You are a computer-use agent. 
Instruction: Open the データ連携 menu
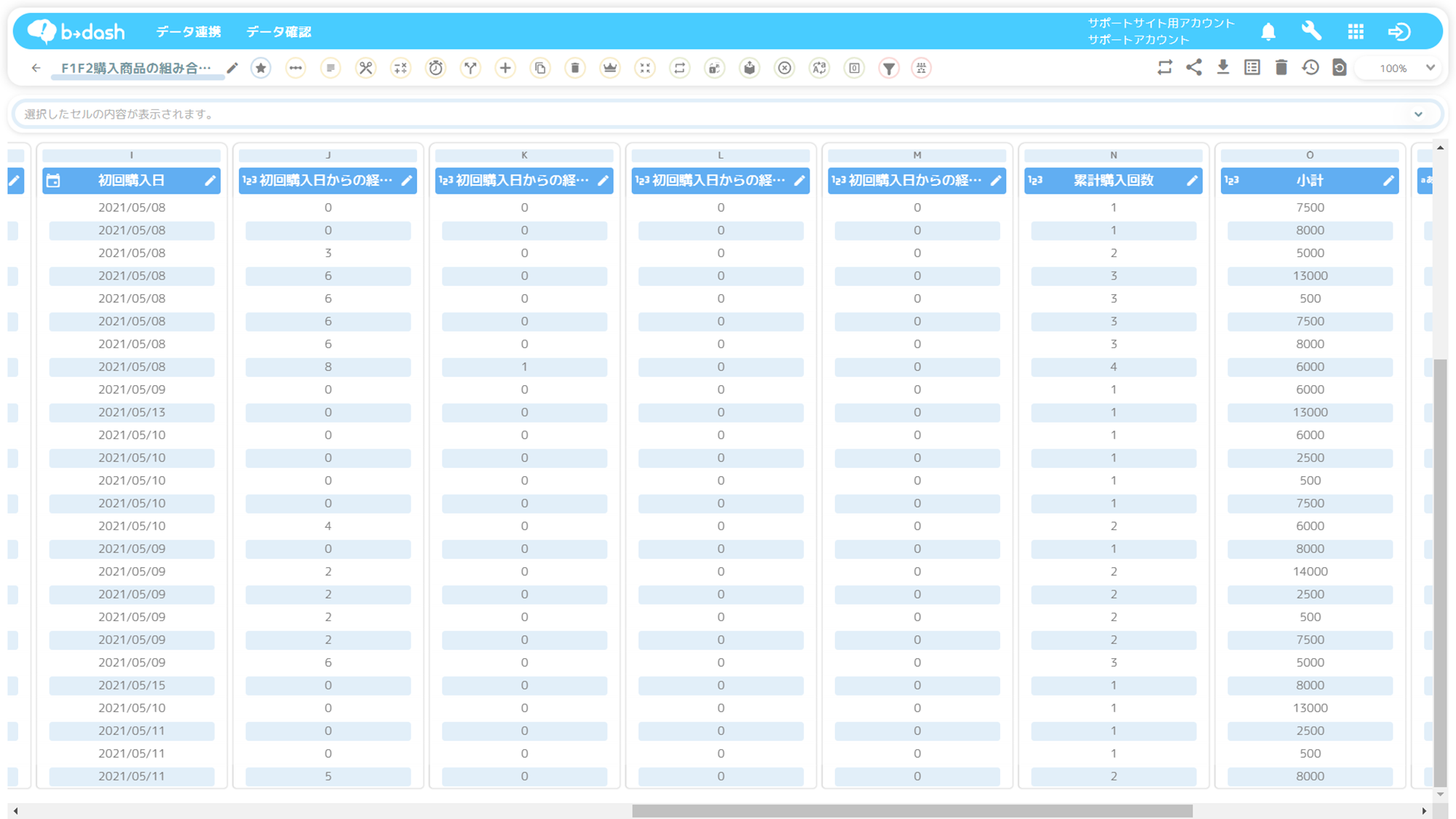(188, 31)
